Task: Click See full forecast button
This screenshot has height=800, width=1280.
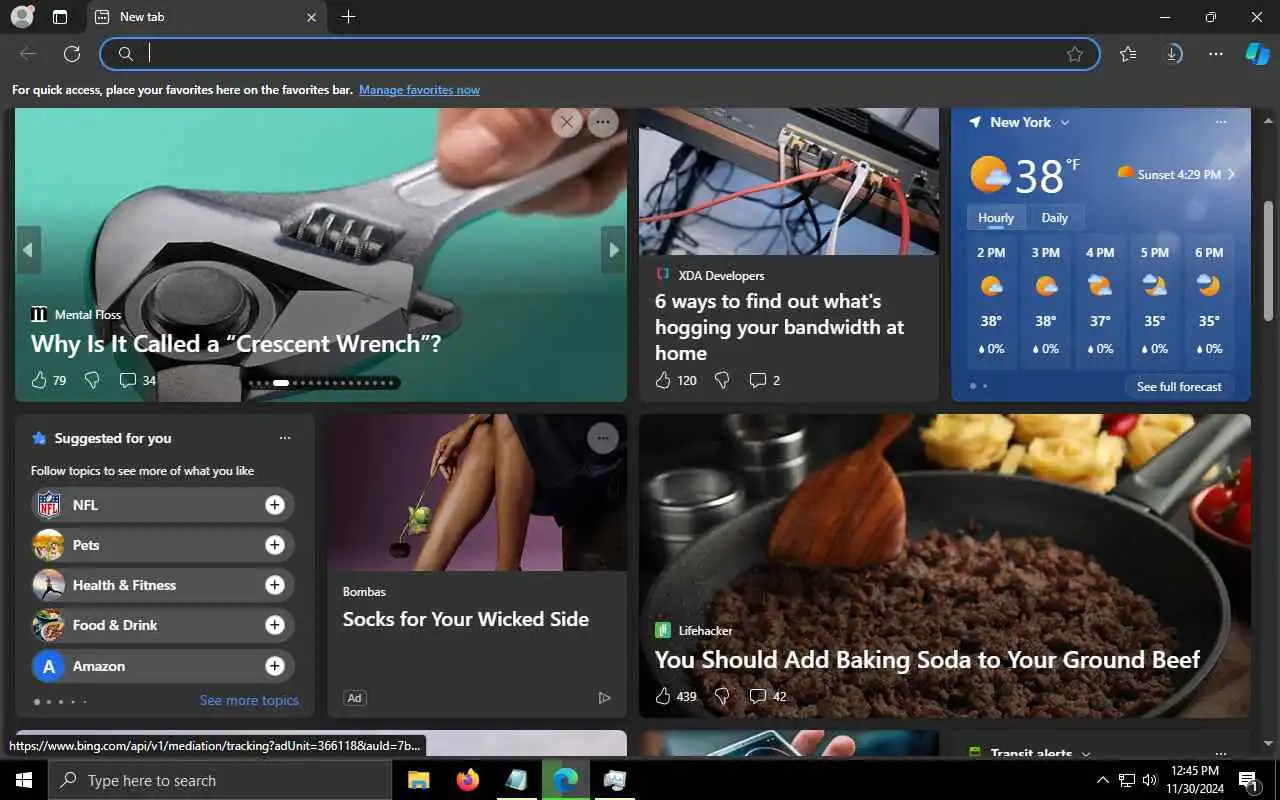Action: coord(1179,386)
